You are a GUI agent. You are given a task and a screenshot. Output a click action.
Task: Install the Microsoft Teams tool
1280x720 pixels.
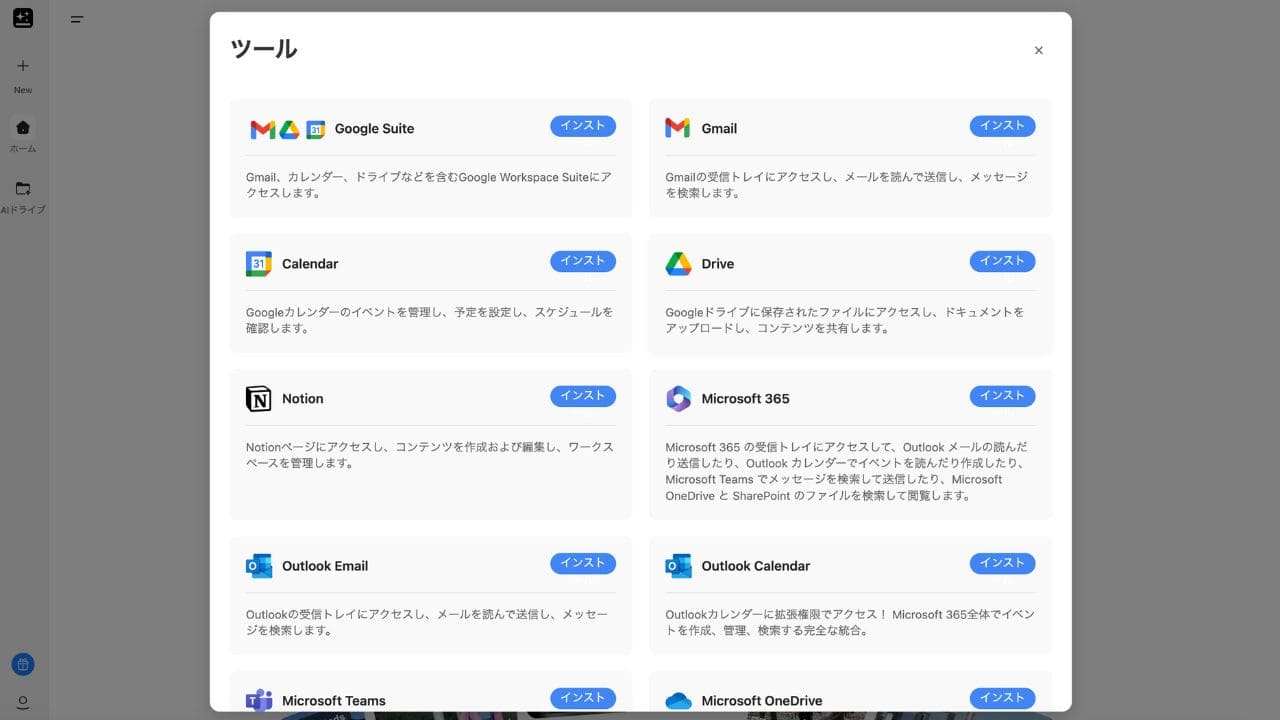pyautogui.click(x=583, y=698)
